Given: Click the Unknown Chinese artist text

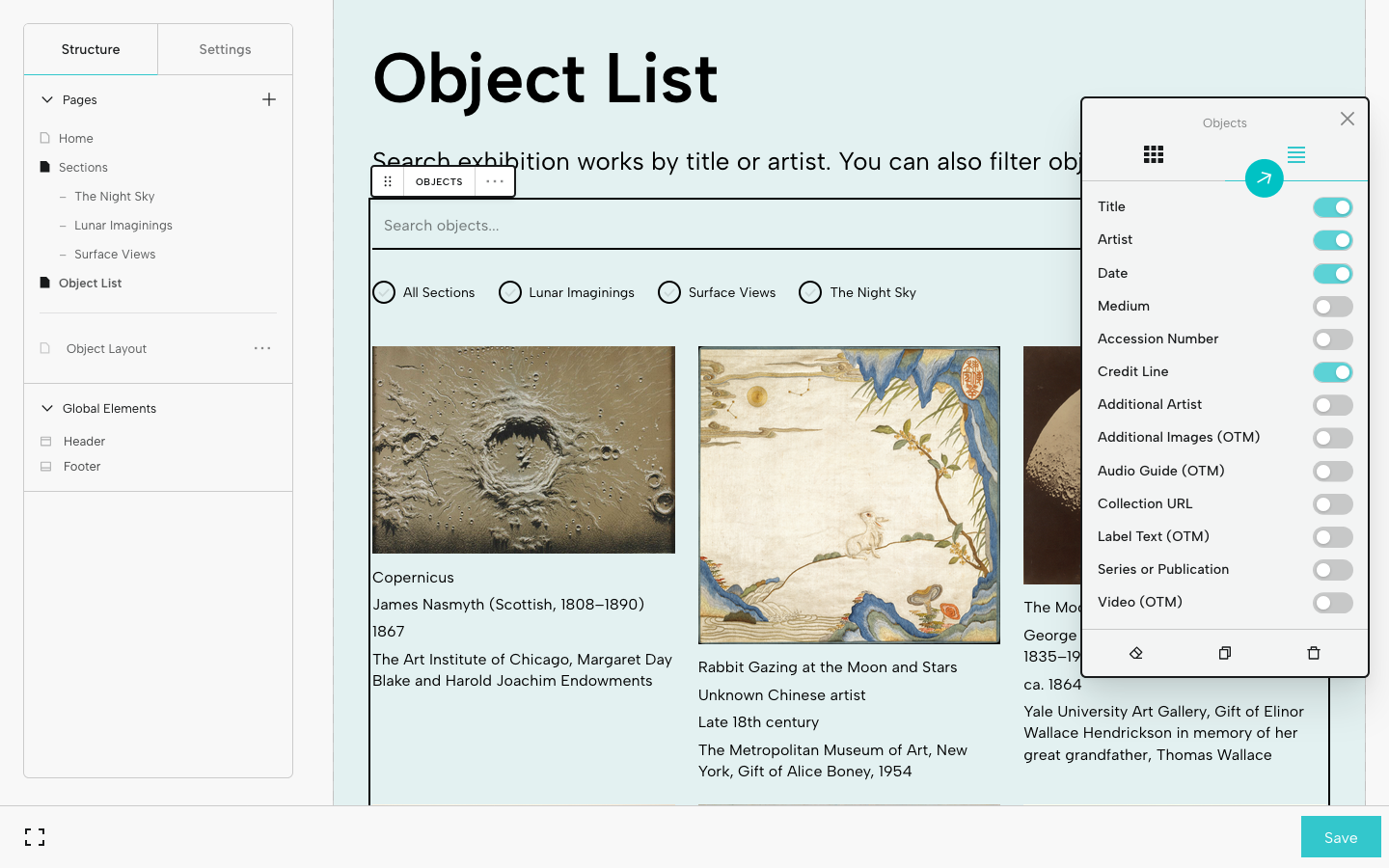Looking at the screenshot, I should coord(782,695).
